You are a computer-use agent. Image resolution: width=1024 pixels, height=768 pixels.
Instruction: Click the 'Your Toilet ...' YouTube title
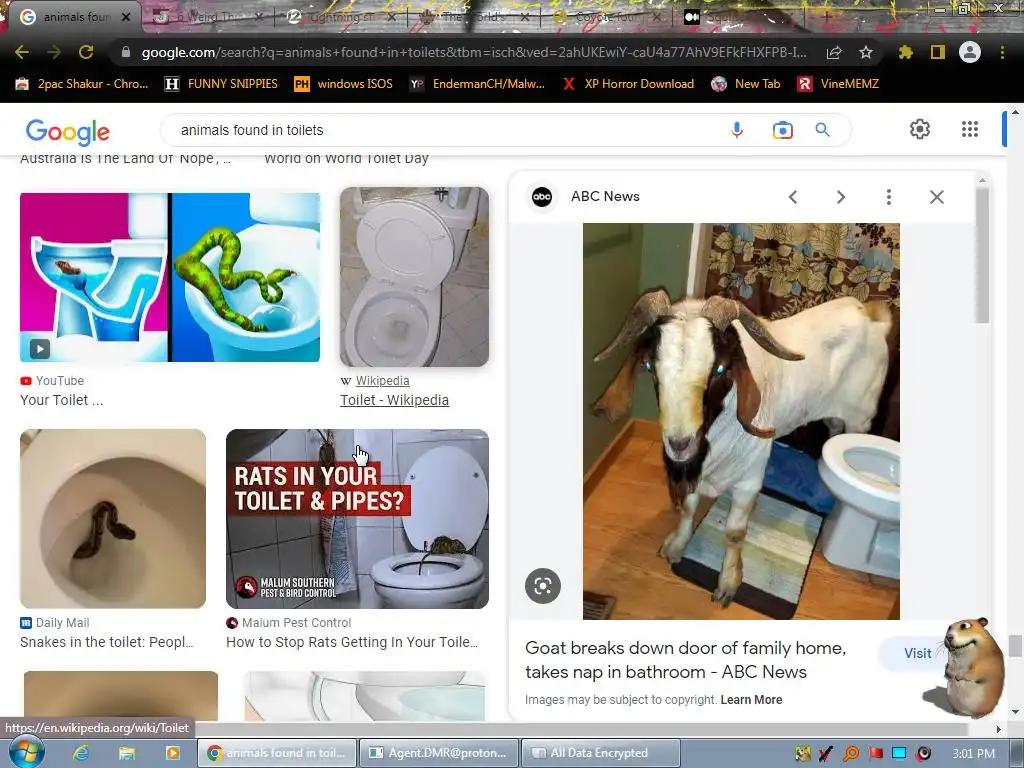pos(61,400)
